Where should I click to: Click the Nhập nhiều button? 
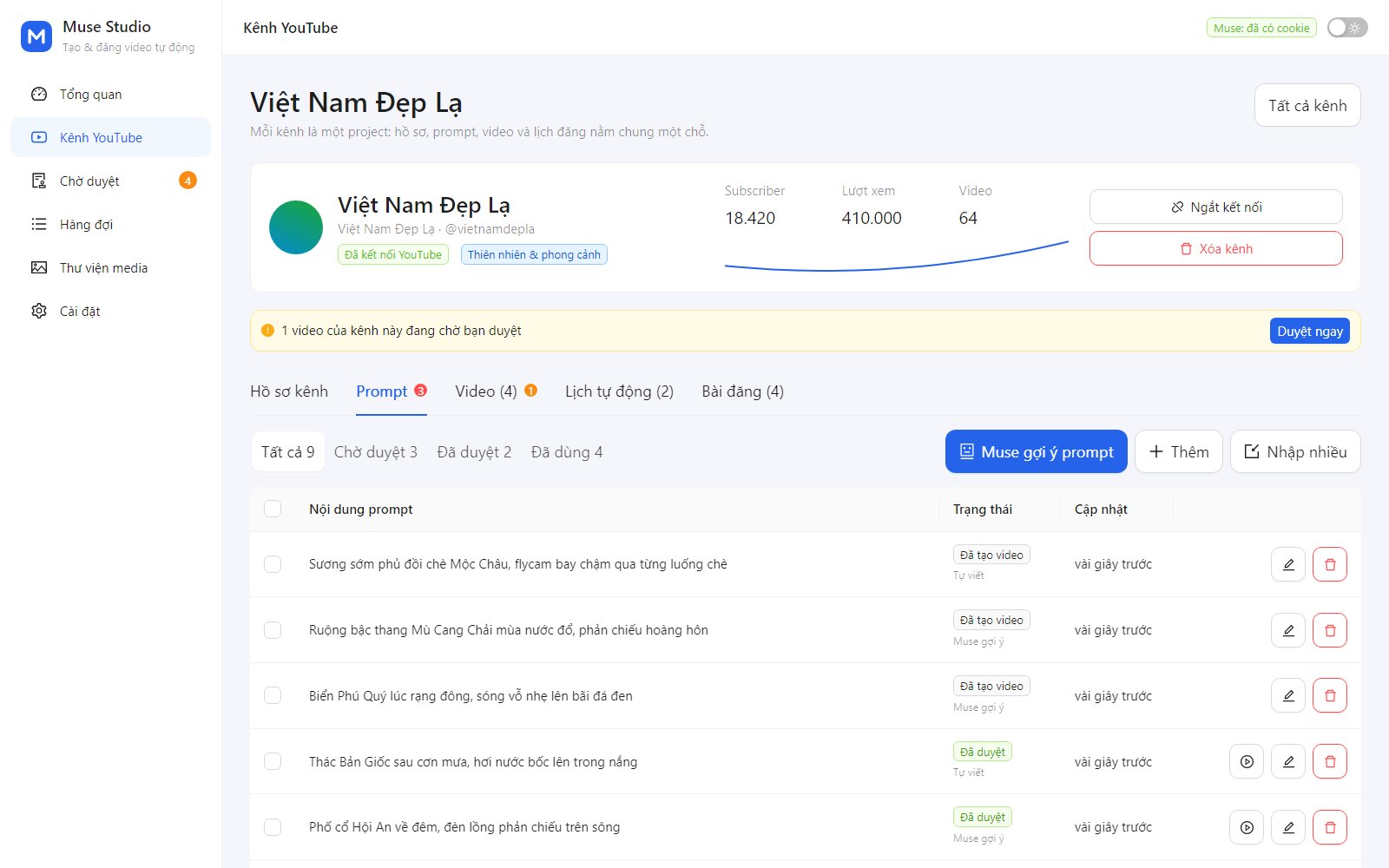[1295, 451]
